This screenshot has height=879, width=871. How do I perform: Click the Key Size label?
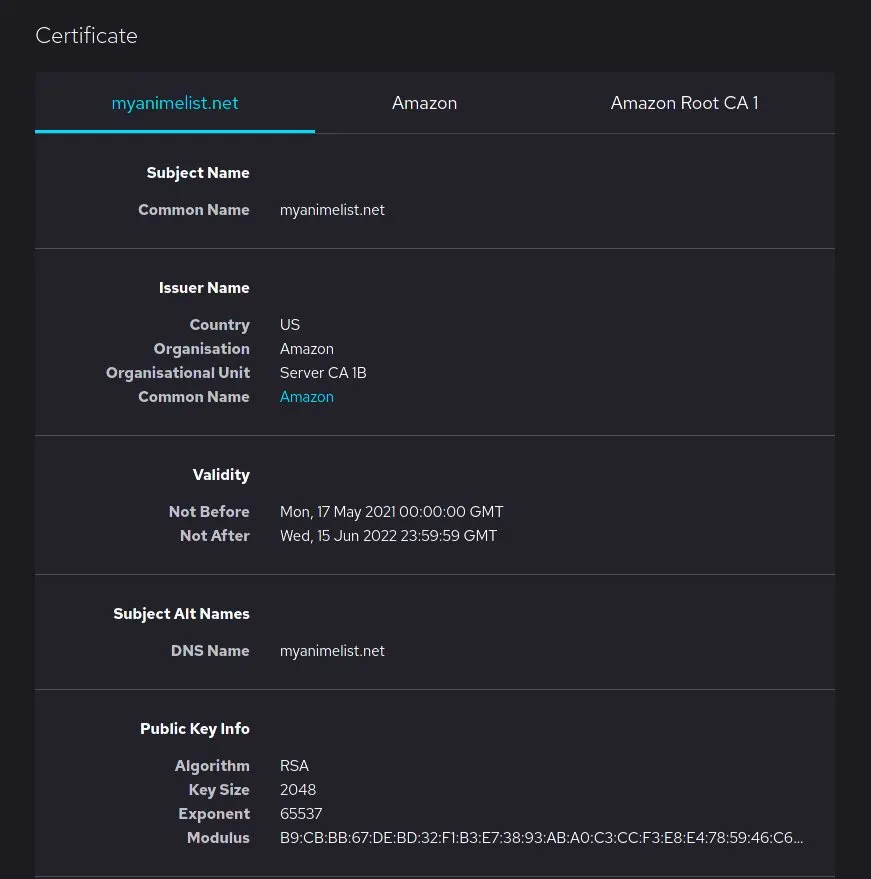(219, 790)
